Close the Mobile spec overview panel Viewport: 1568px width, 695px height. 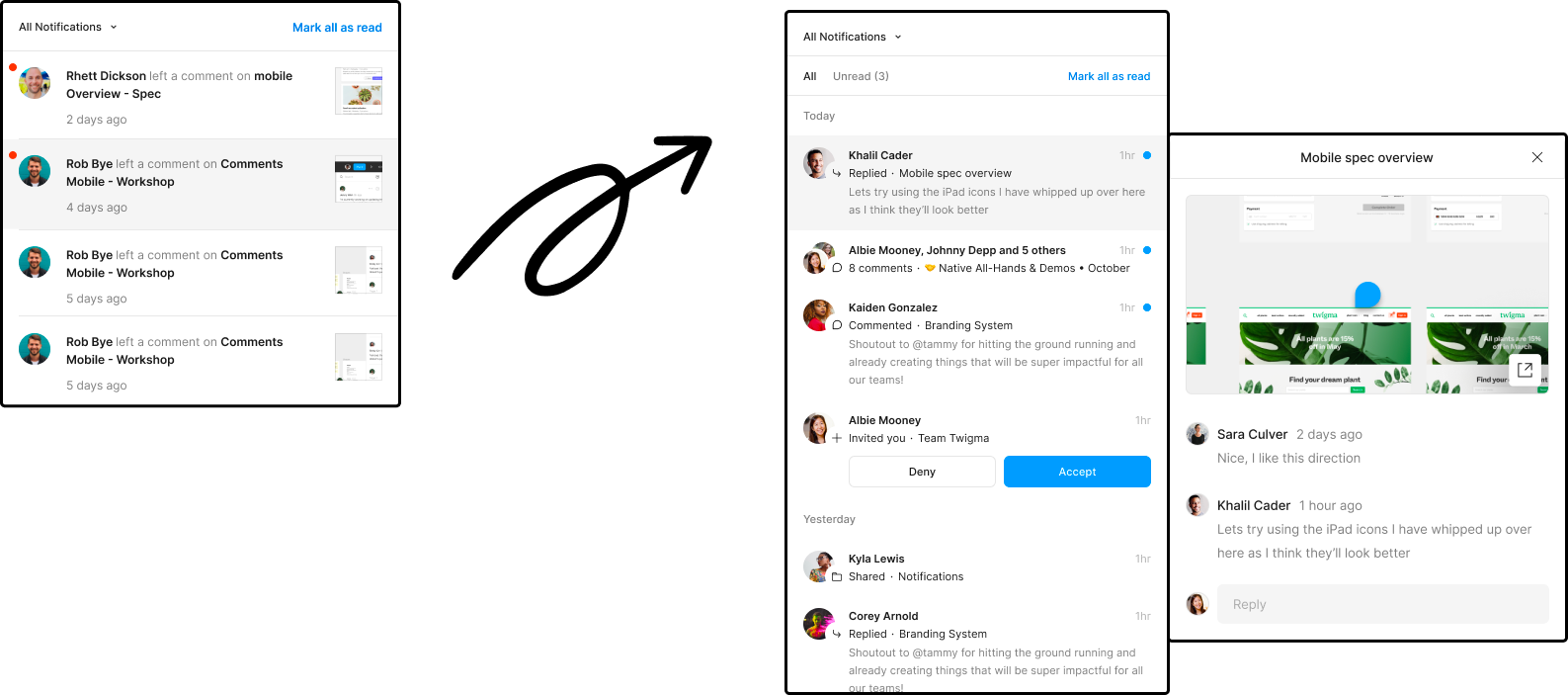1536,157
